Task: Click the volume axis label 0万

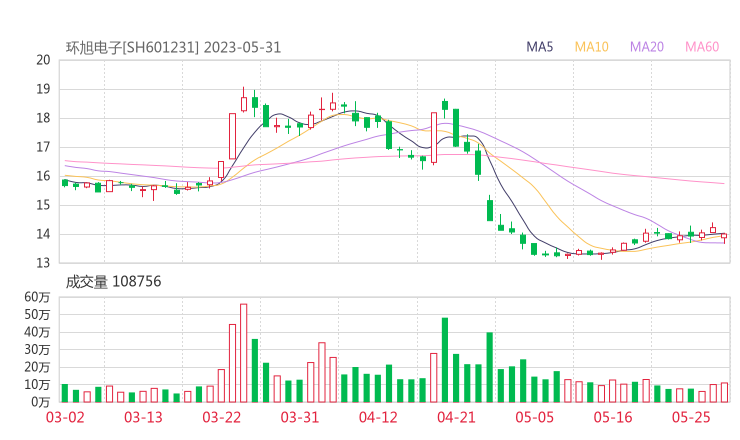Action: 41,402
